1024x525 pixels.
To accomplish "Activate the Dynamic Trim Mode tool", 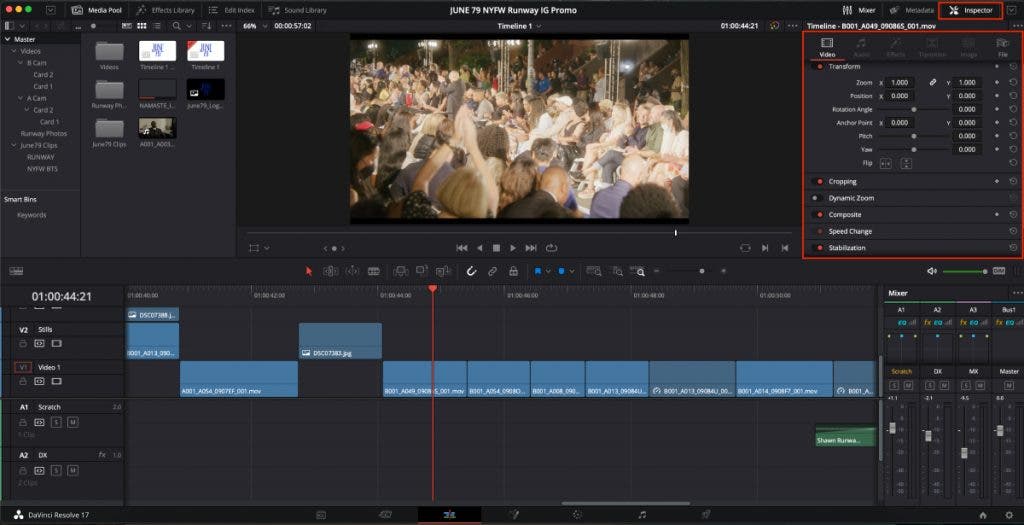I will click(352, 271).
